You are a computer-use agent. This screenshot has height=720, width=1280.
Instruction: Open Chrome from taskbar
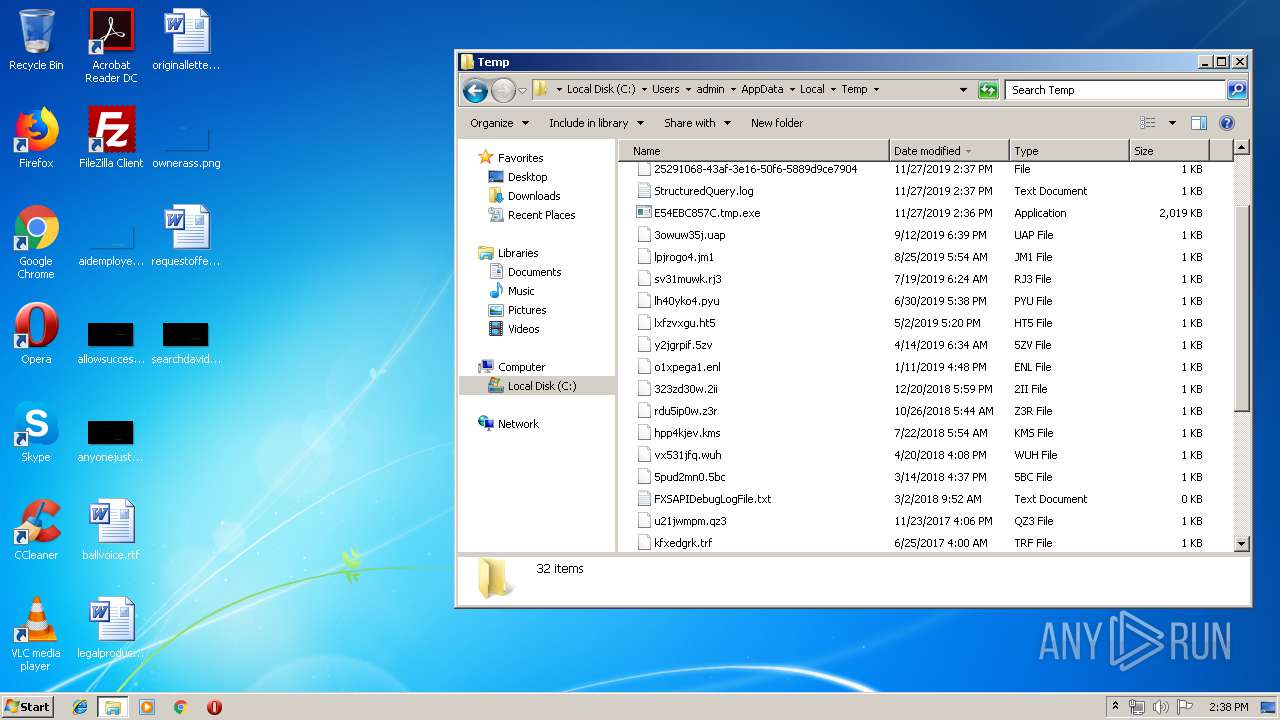coord(181,707)
